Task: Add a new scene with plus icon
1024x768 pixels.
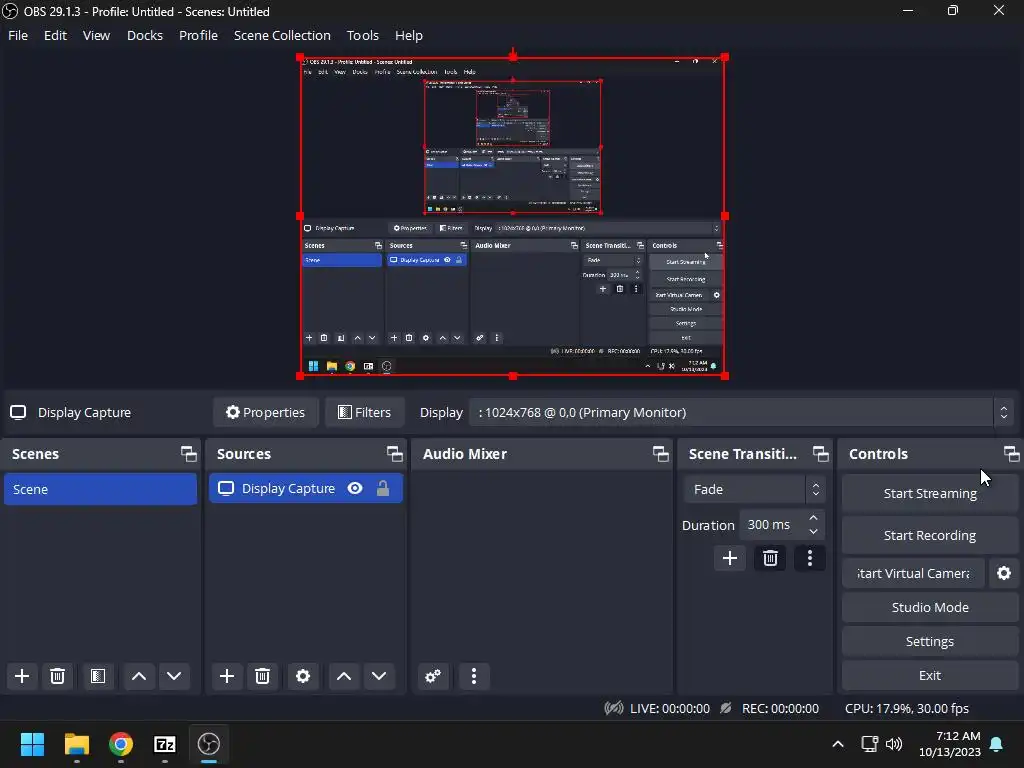Action: (x=22, y=676)
